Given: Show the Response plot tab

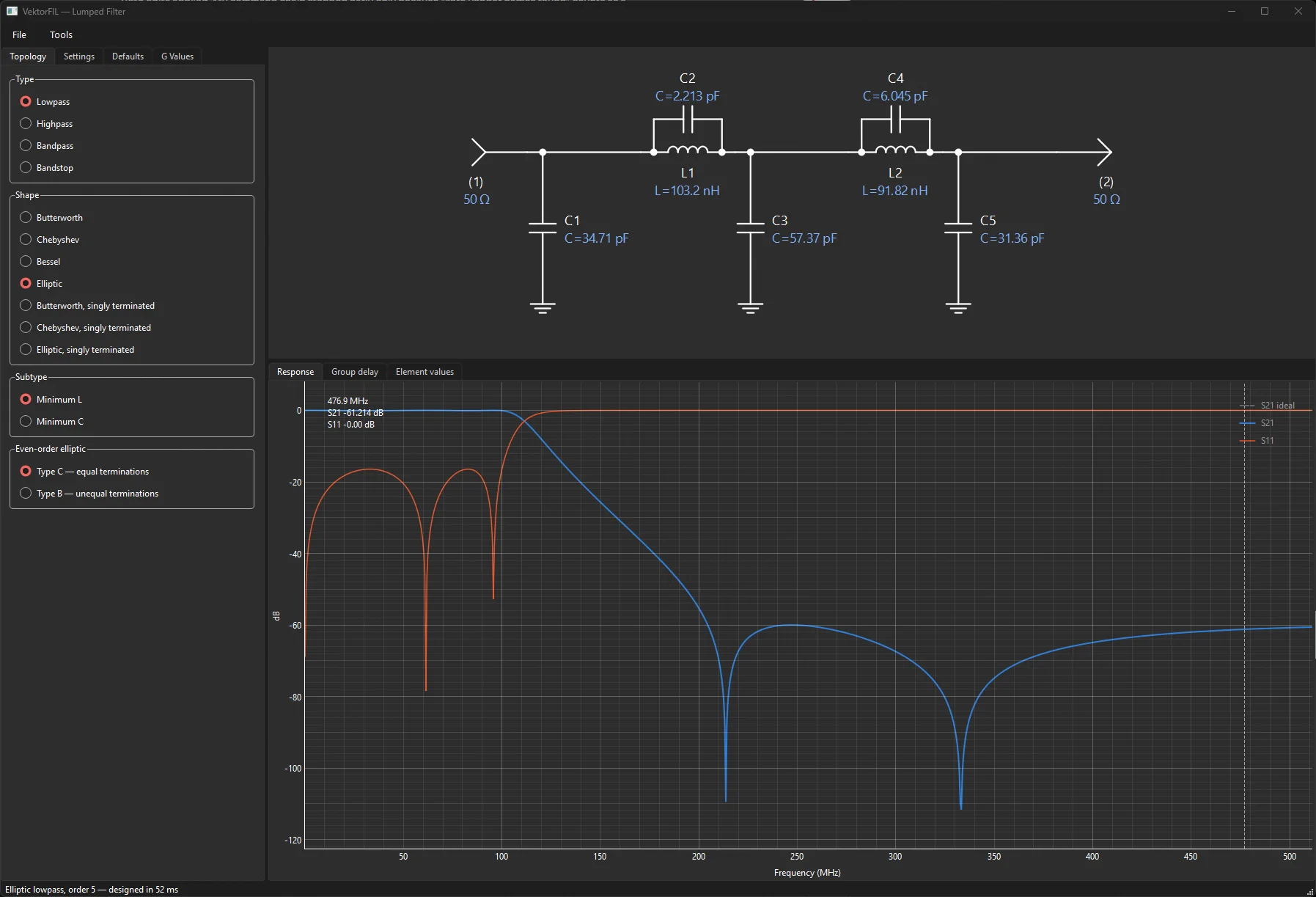Looking at the screenshot, I should click(295, 372).
